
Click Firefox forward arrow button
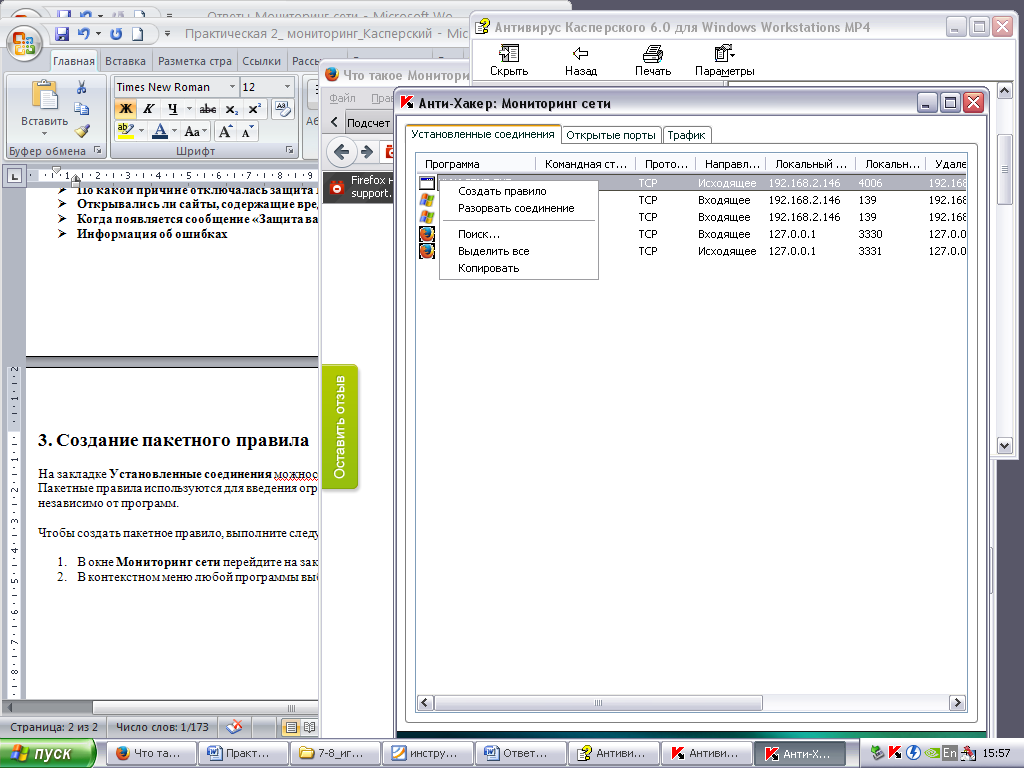click(367, 152)
